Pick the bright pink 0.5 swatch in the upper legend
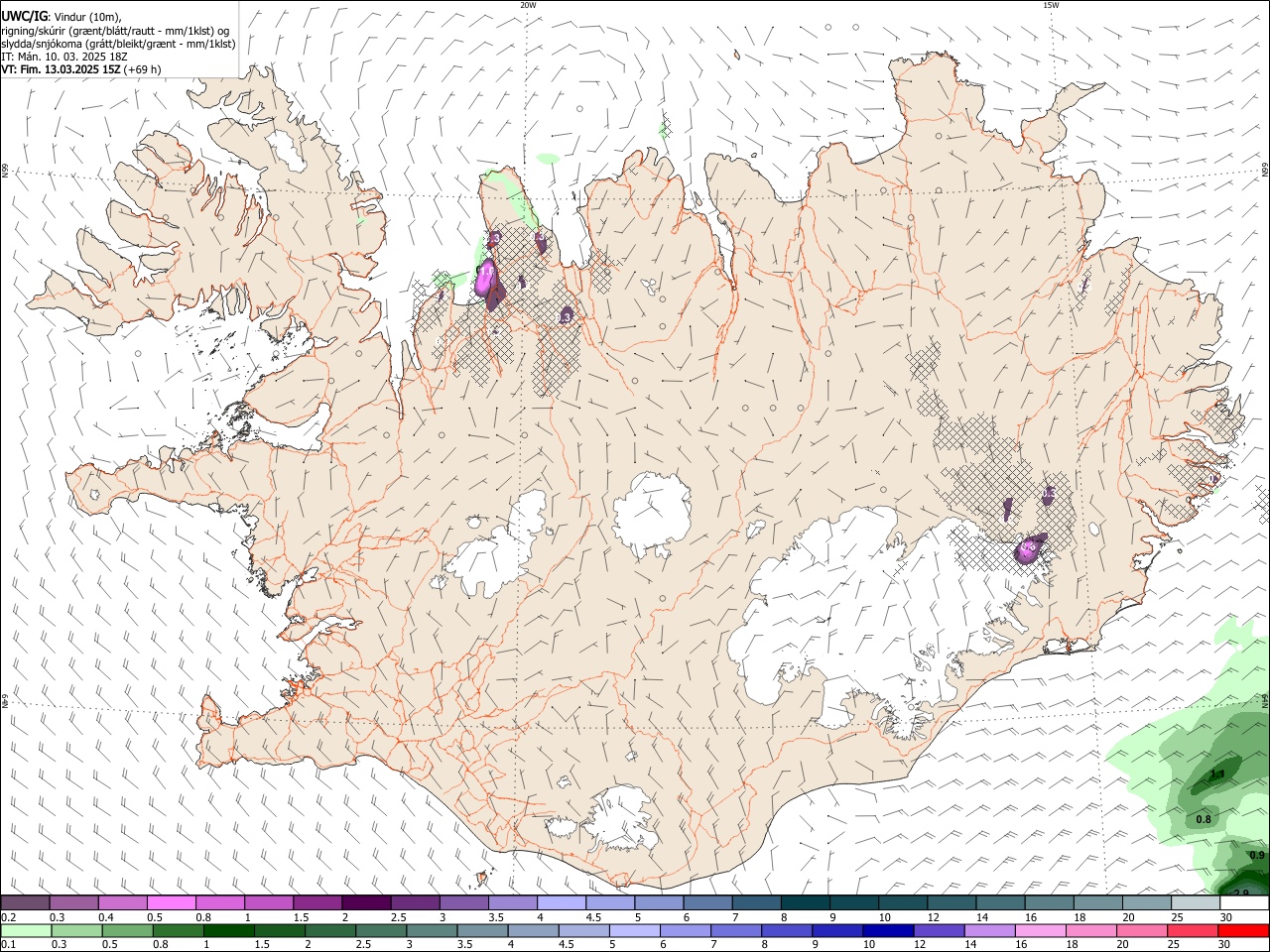 (171, 903)
